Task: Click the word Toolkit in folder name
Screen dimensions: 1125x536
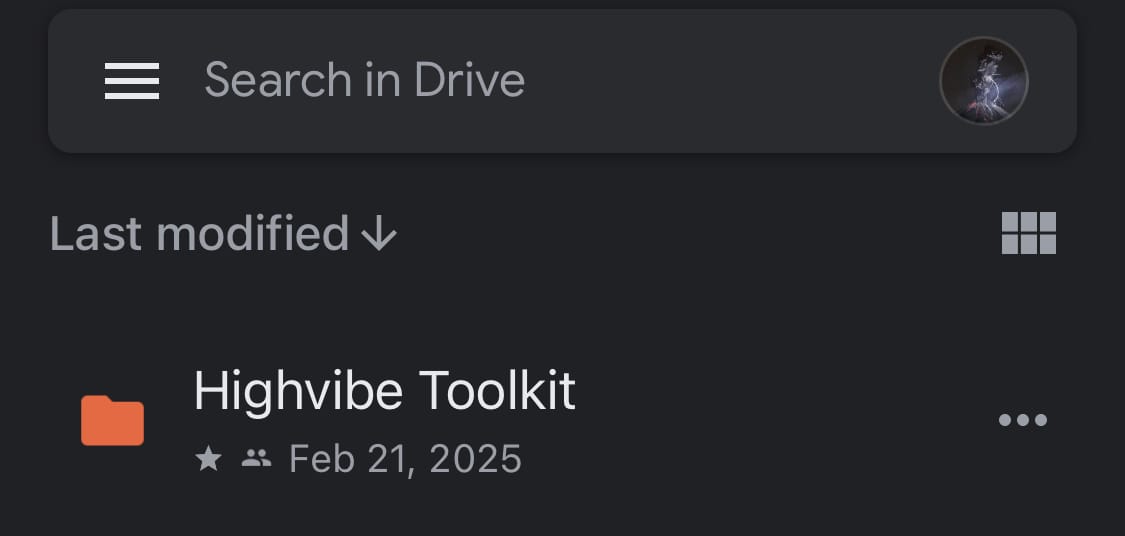Action: click(496, 391)
